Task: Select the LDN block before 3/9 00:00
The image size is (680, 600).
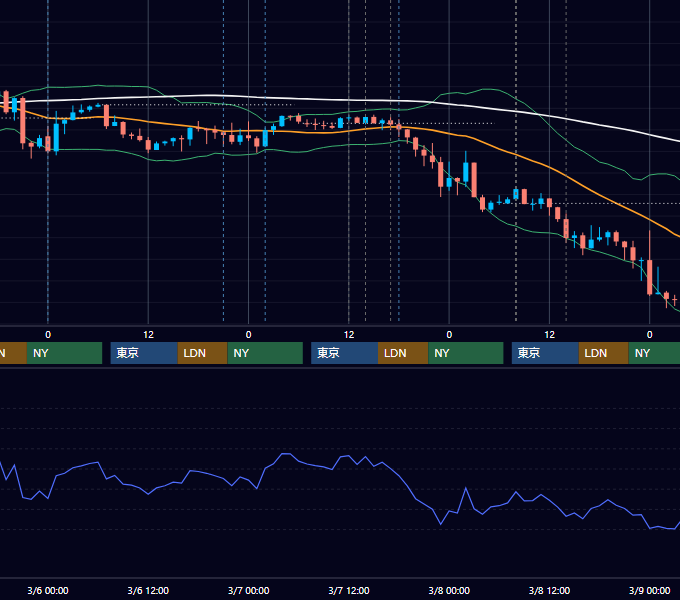Action: pyautogui.click(x=604, y=353)
